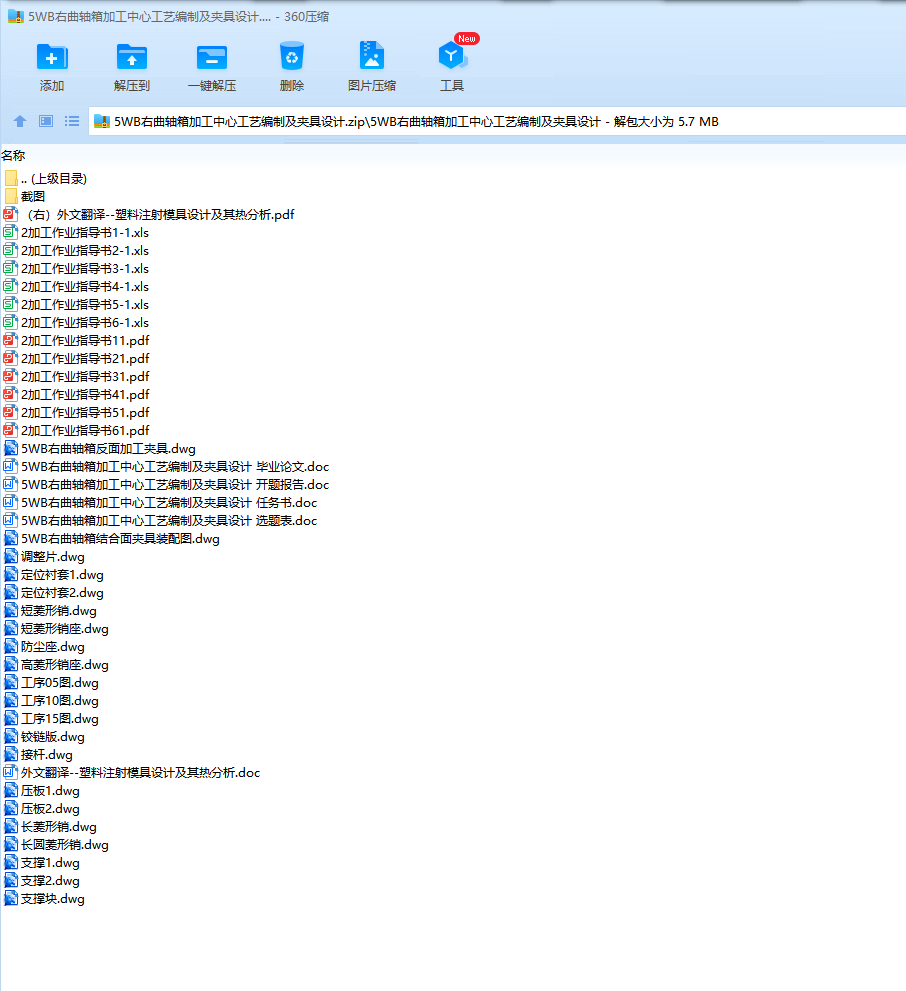The width and height of the screenshot is (906, 991).
Task: Select 防尘座.dwg
Action: tap(44, 647)
